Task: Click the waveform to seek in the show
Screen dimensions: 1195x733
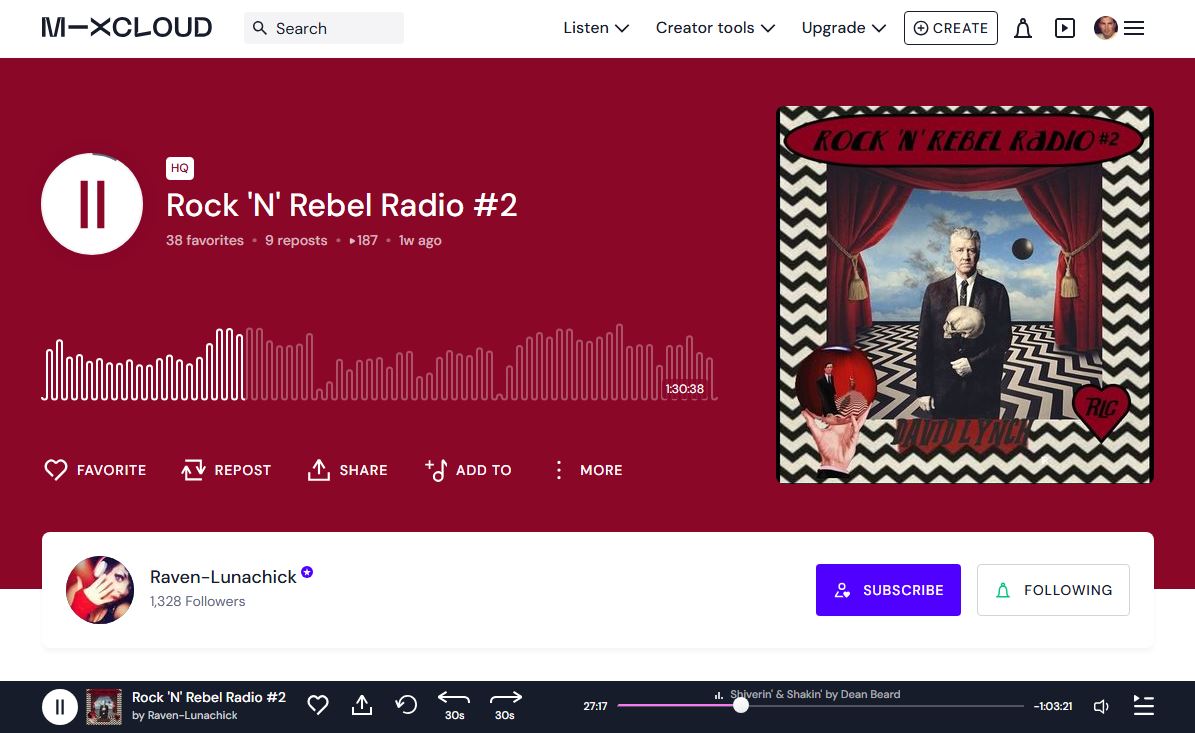Action: [380, 363]
